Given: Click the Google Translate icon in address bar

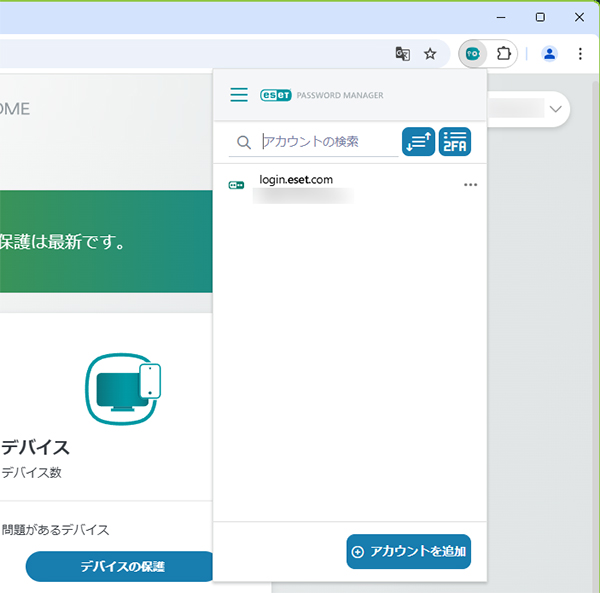Looking at the screenshot, I should tap(403, 54).
